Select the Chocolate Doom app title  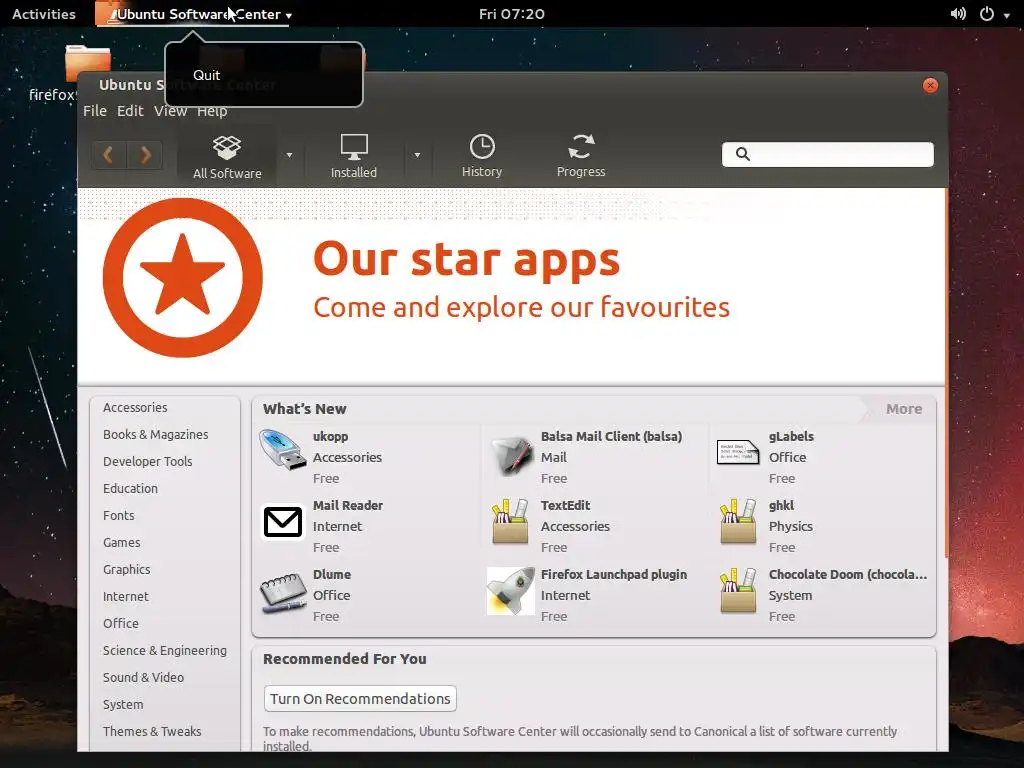point(848,575)
